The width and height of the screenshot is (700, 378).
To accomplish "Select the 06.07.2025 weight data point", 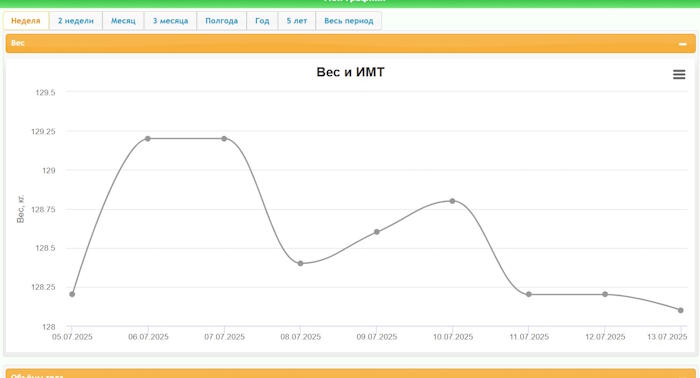I will click(x=148, y=138).
